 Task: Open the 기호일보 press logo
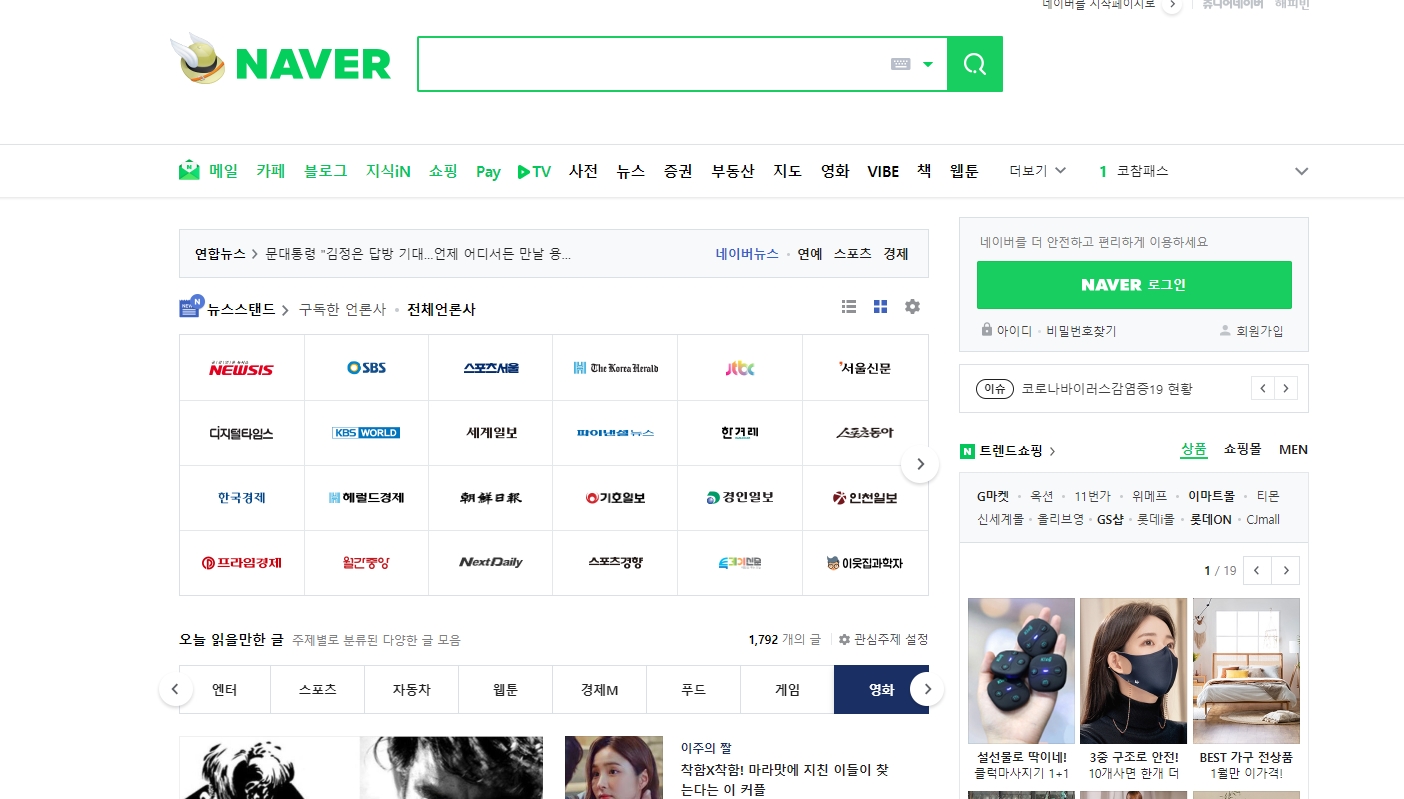coord(615,498)
